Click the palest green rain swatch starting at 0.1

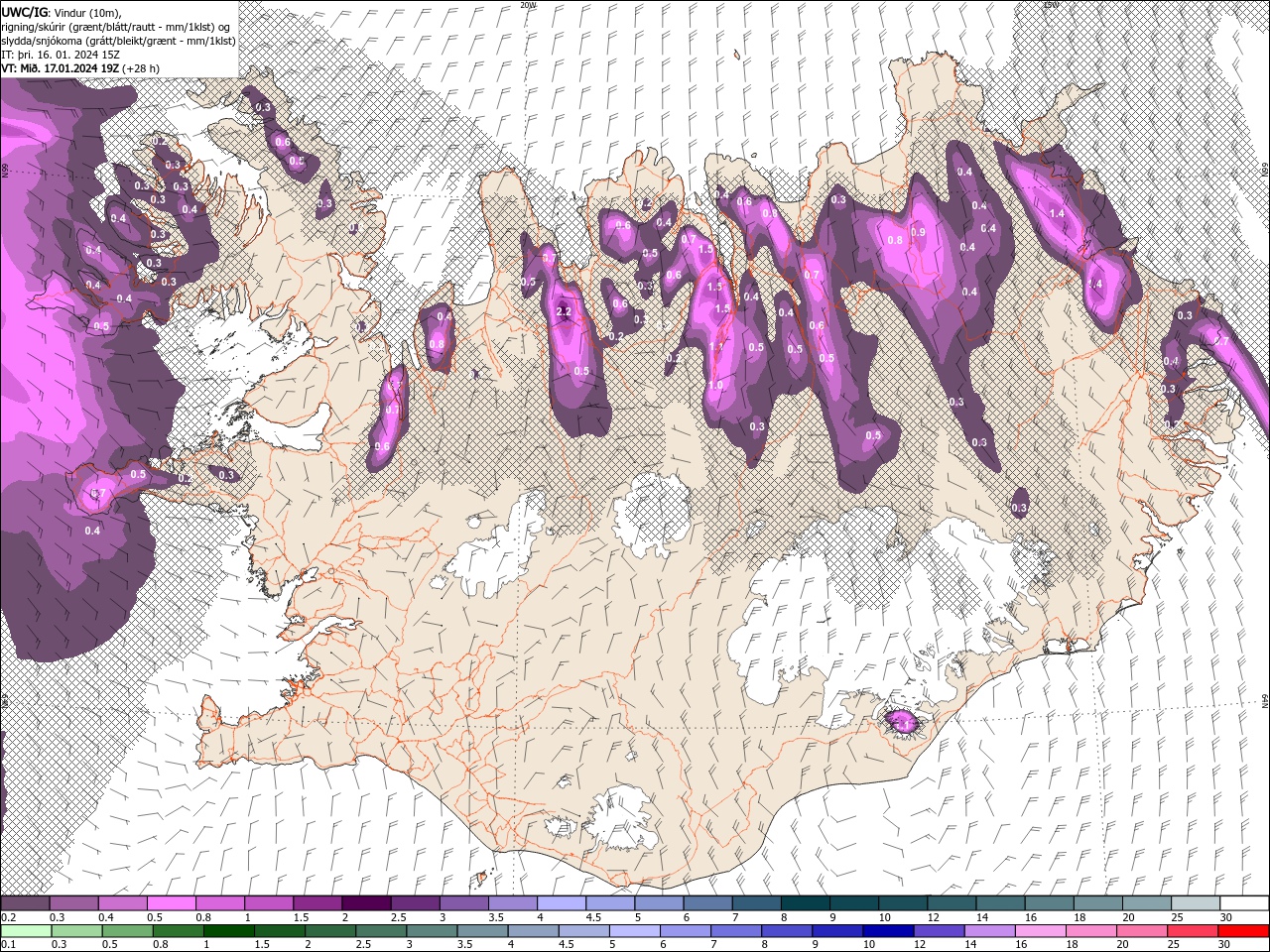click(26, 931)
